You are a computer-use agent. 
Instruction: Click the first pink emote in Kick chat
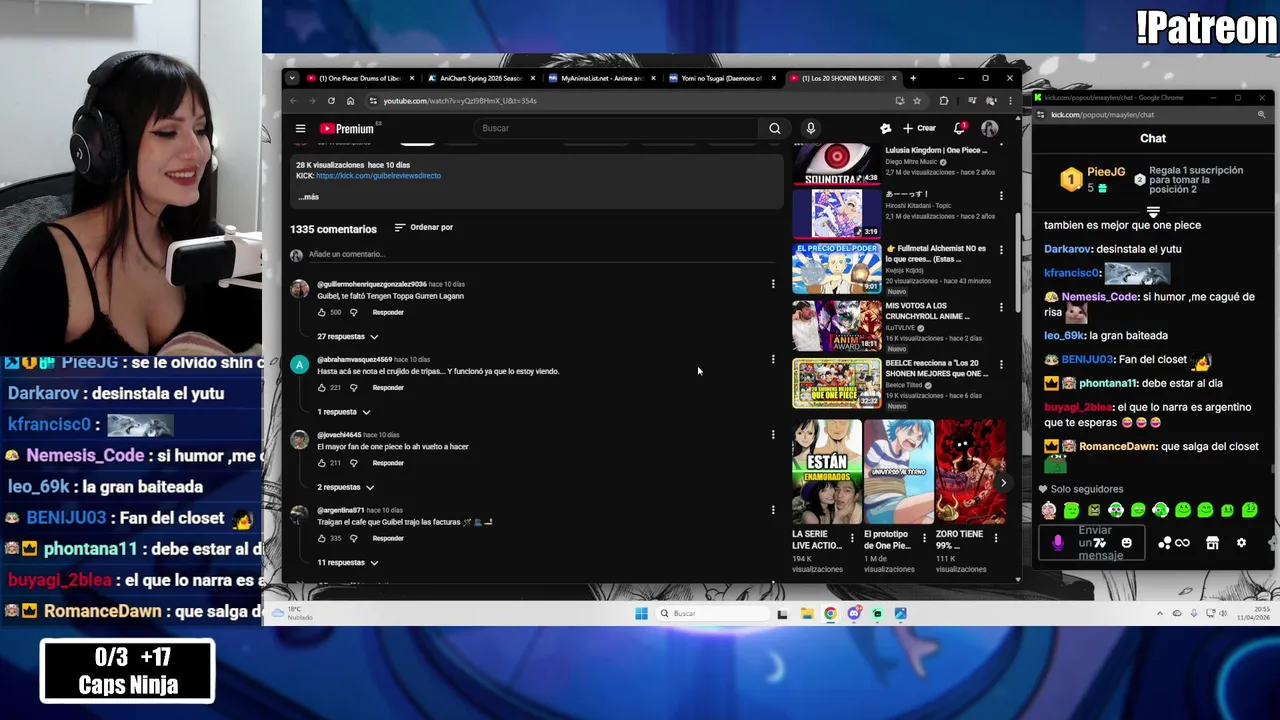point(1048,510)
